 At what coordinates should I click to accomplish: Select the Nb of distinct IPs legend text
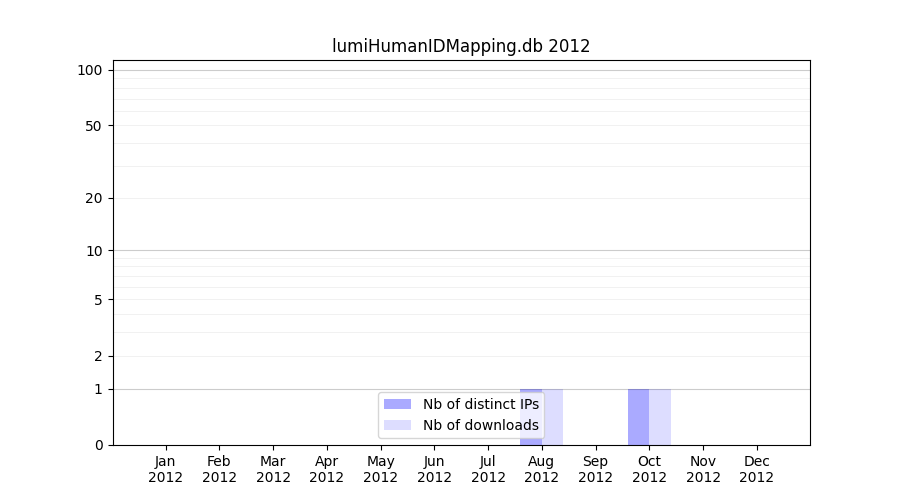(x=480, y=404)
